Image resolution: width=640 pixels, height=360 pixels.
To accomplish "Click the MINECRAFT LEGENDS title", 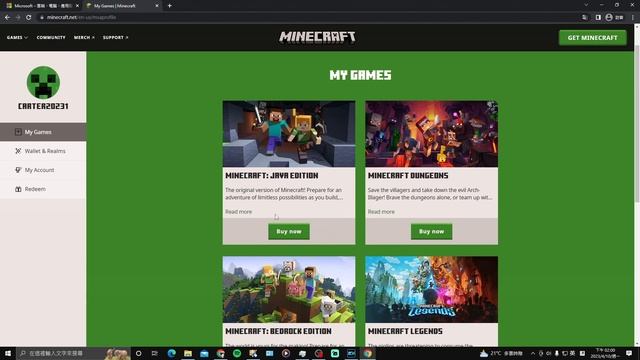I will click(405, 331).
